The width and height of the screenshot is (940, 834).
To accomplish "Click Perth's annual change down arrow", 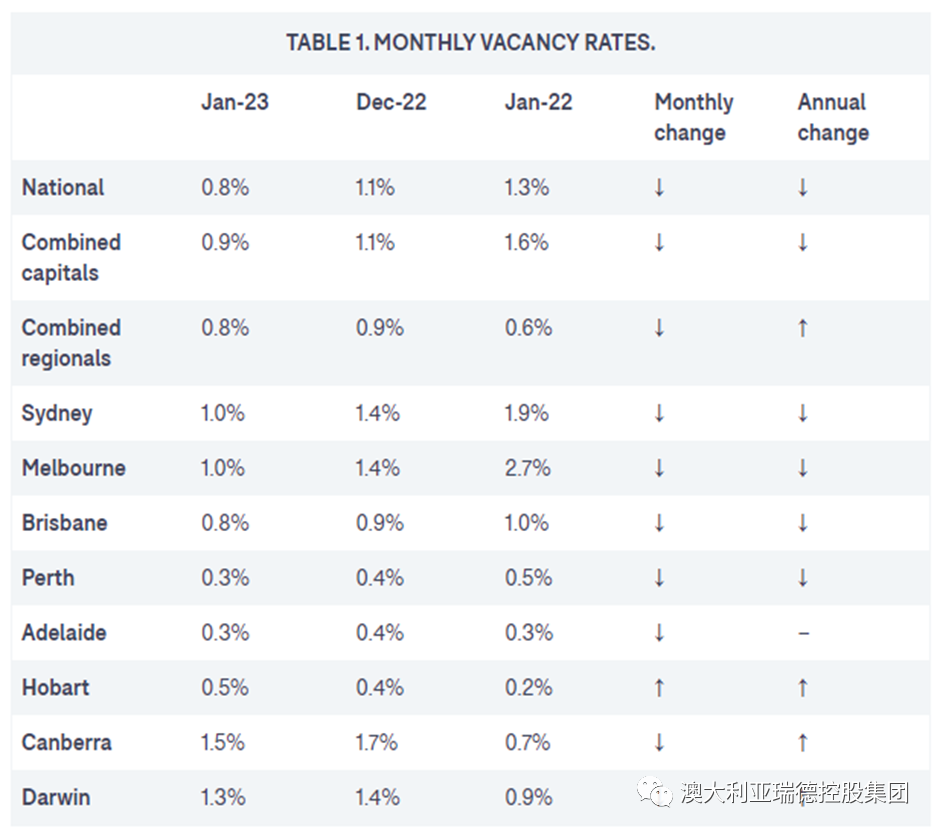I will coord(802,578).
